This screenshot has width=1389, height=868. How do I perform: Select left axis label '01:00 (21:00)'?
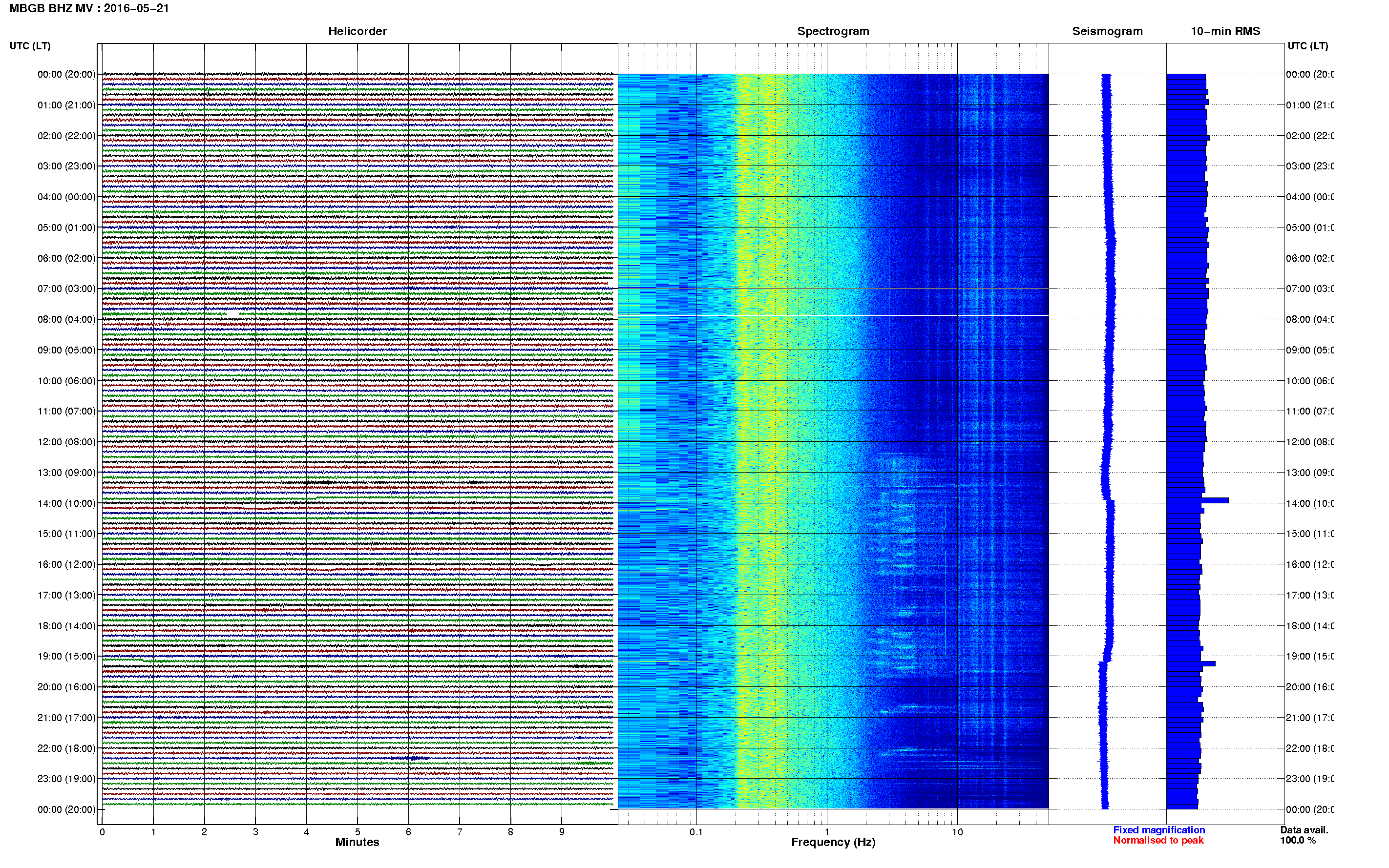point(66,105)
